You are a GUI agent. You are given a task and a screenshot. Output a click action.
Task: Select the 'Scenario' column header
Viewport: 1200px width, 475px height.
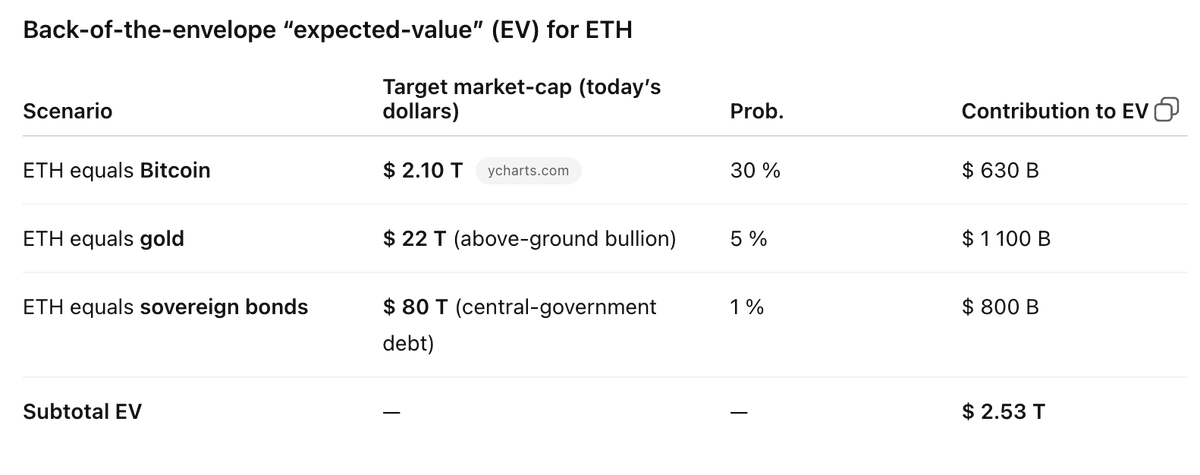67,111
